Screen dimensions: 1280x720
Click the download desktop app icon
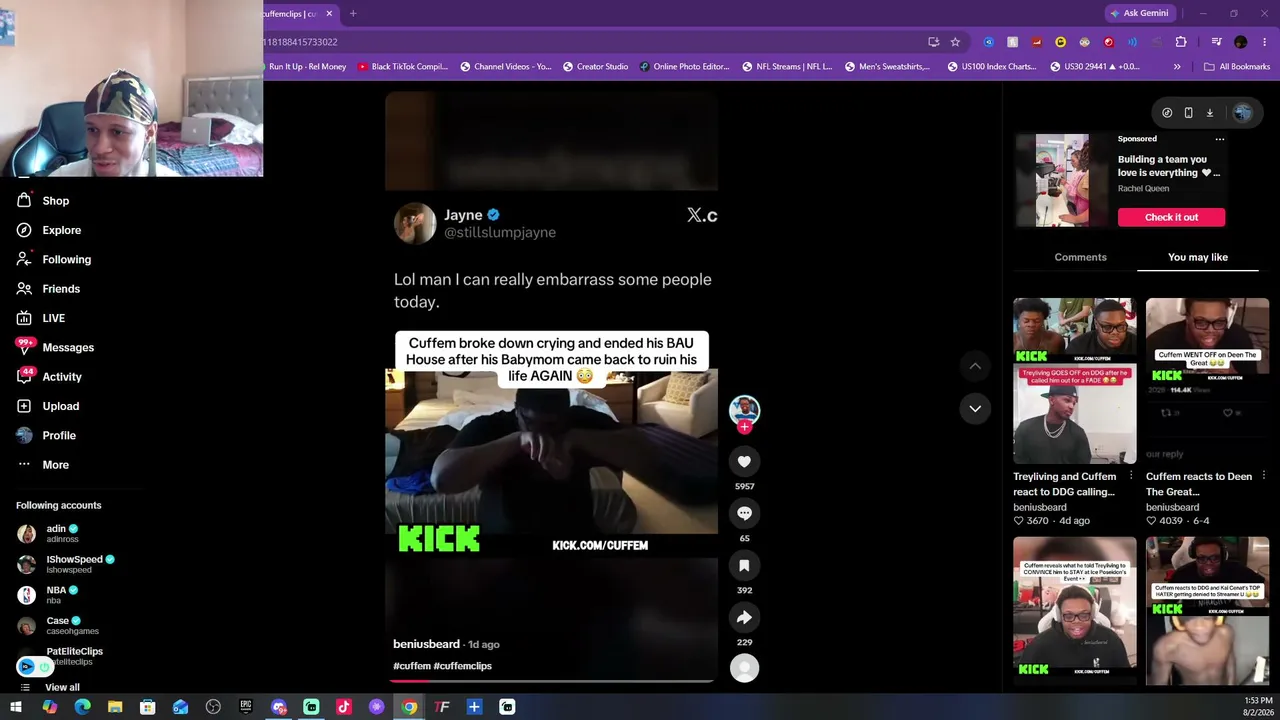coord(1209,113)
